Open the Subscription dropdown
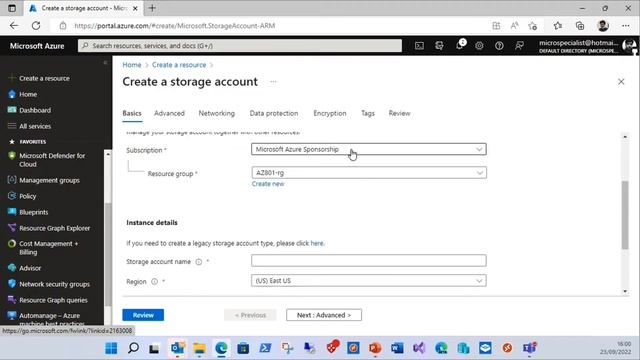The image size is (640, 360). click(369, 149)
